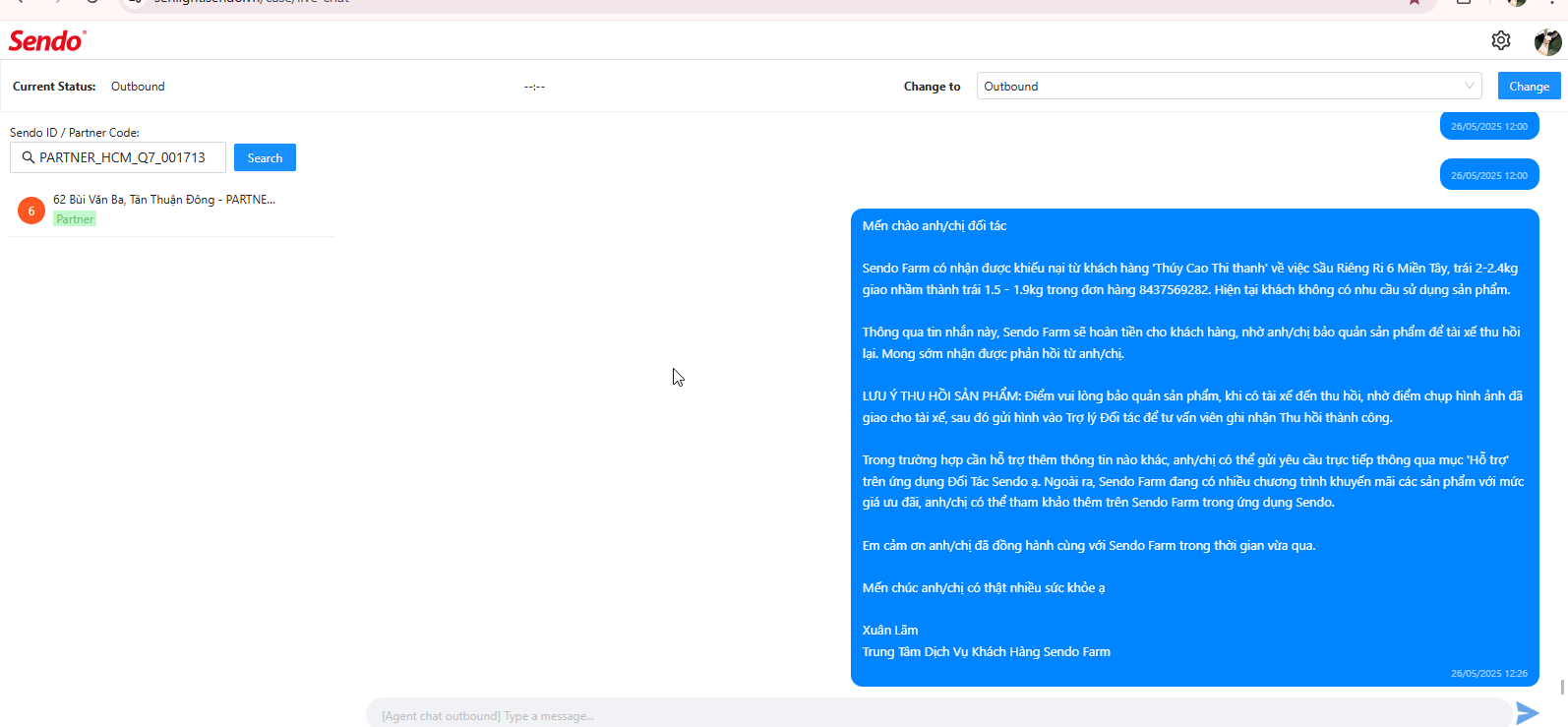Open the user profile avatar
The image size is (1568, 727).
pos(1547,41)
